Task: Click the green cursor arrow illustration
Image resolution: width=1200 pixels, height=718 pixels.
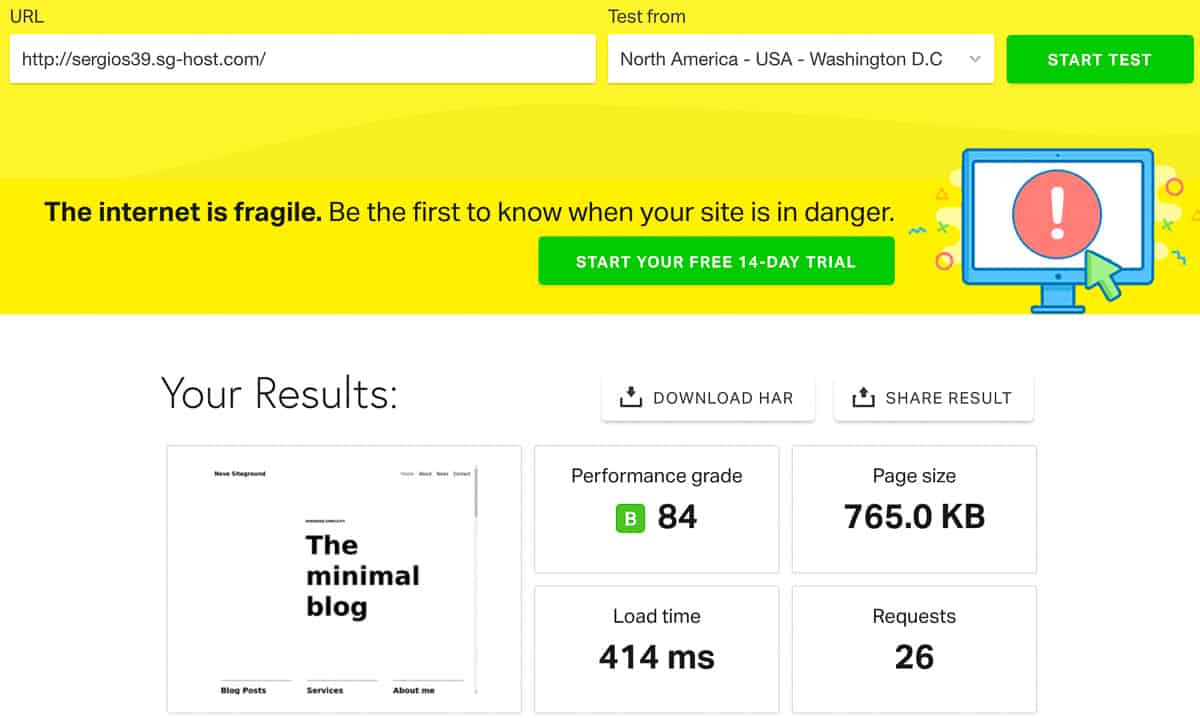Action: [1105, 276]
